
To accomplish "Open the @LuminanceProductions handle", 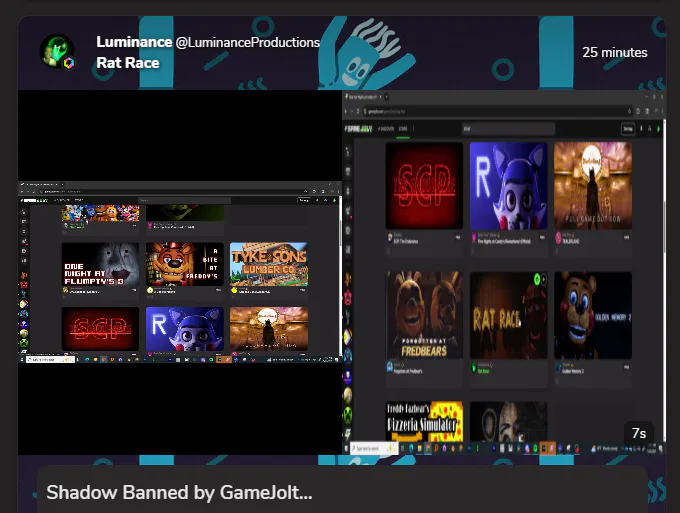I will (x=248, y=42).
